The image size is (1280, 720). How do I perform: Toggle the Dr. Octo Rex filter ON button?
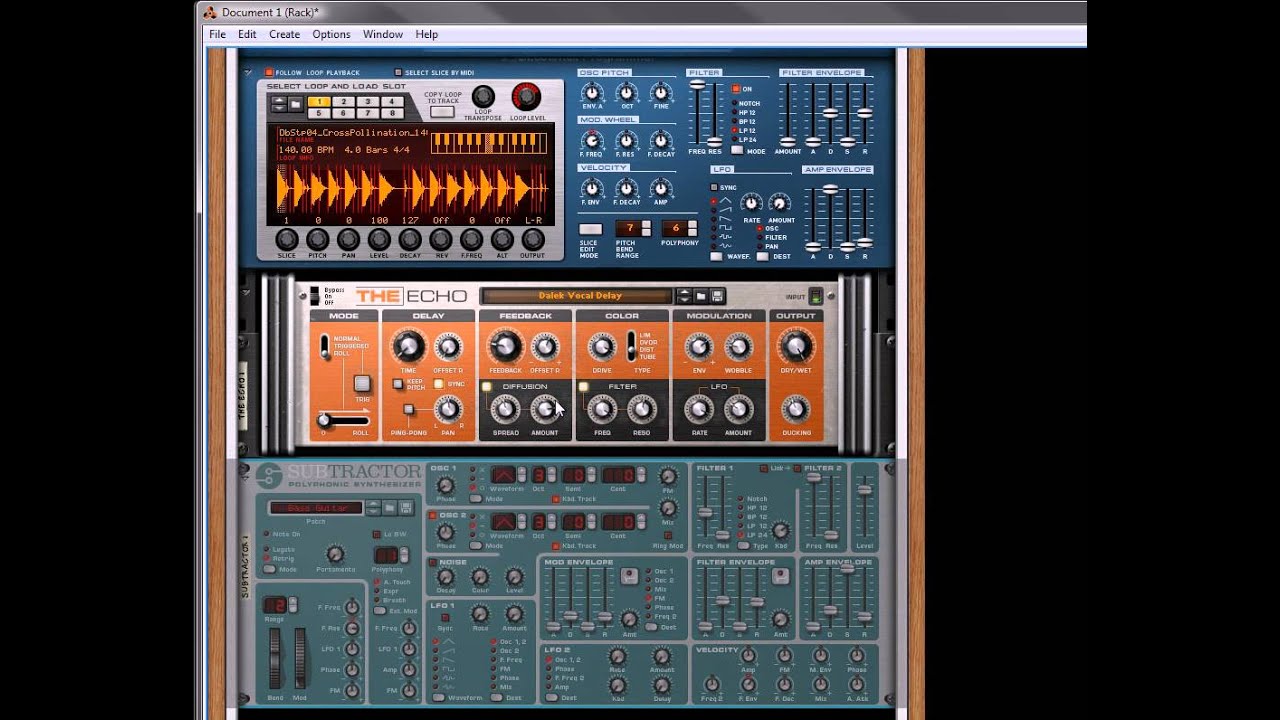(735, 89)
